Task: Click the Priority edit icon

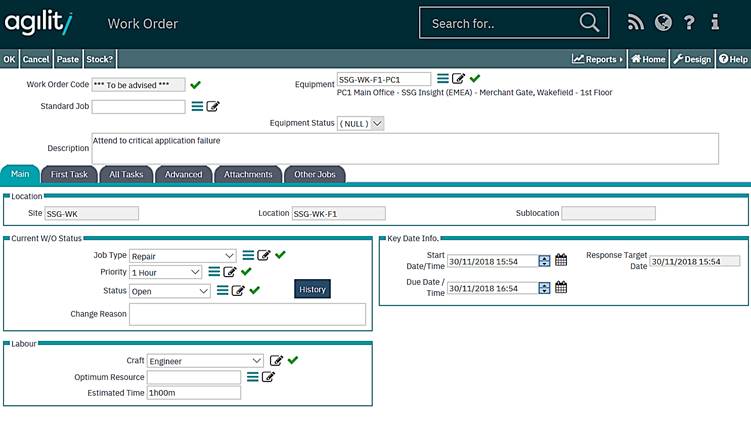Action: click(x=230, y=272)
